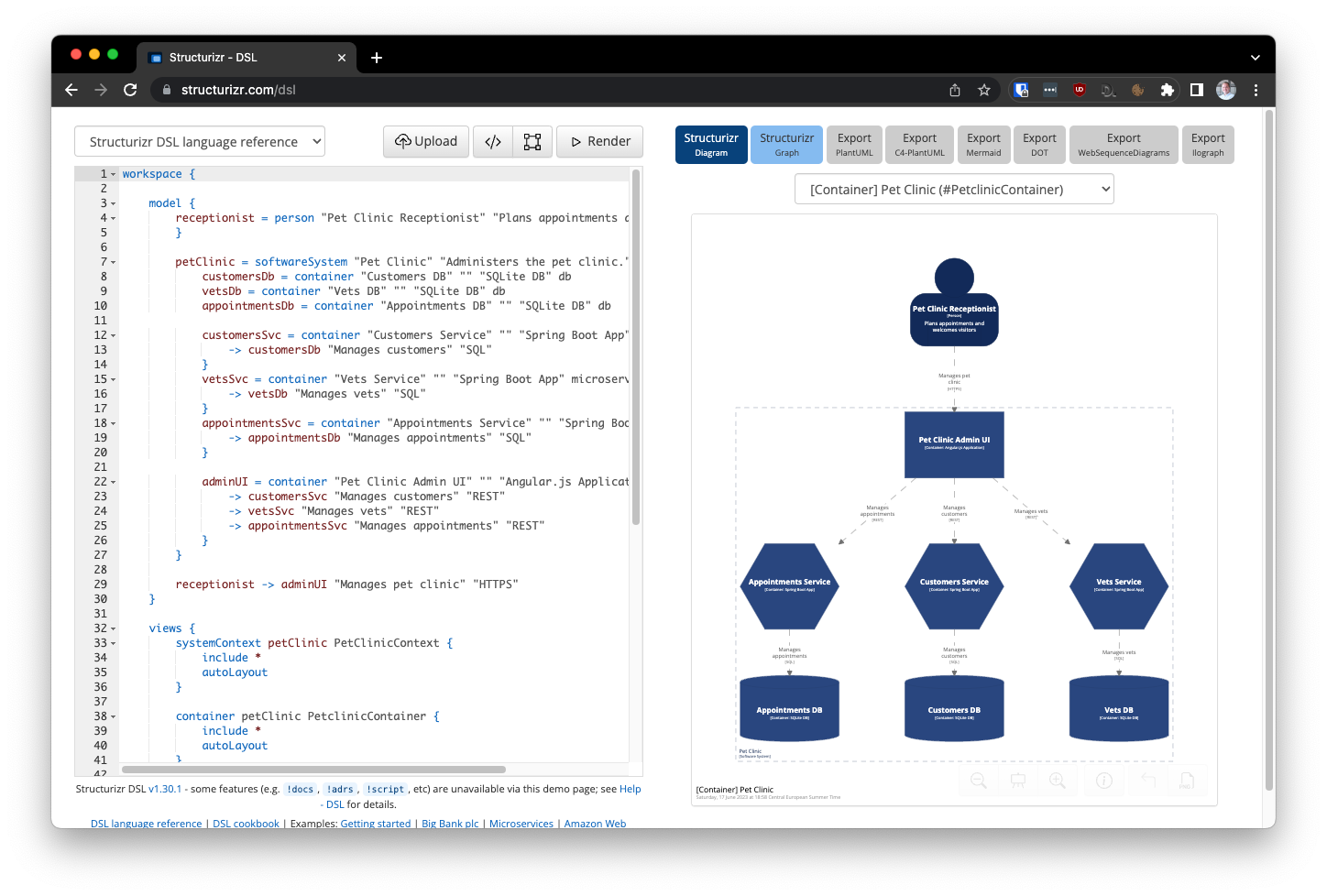Click the Upload button
Screen dimensions: 1327x896
[x=426, y=142]
